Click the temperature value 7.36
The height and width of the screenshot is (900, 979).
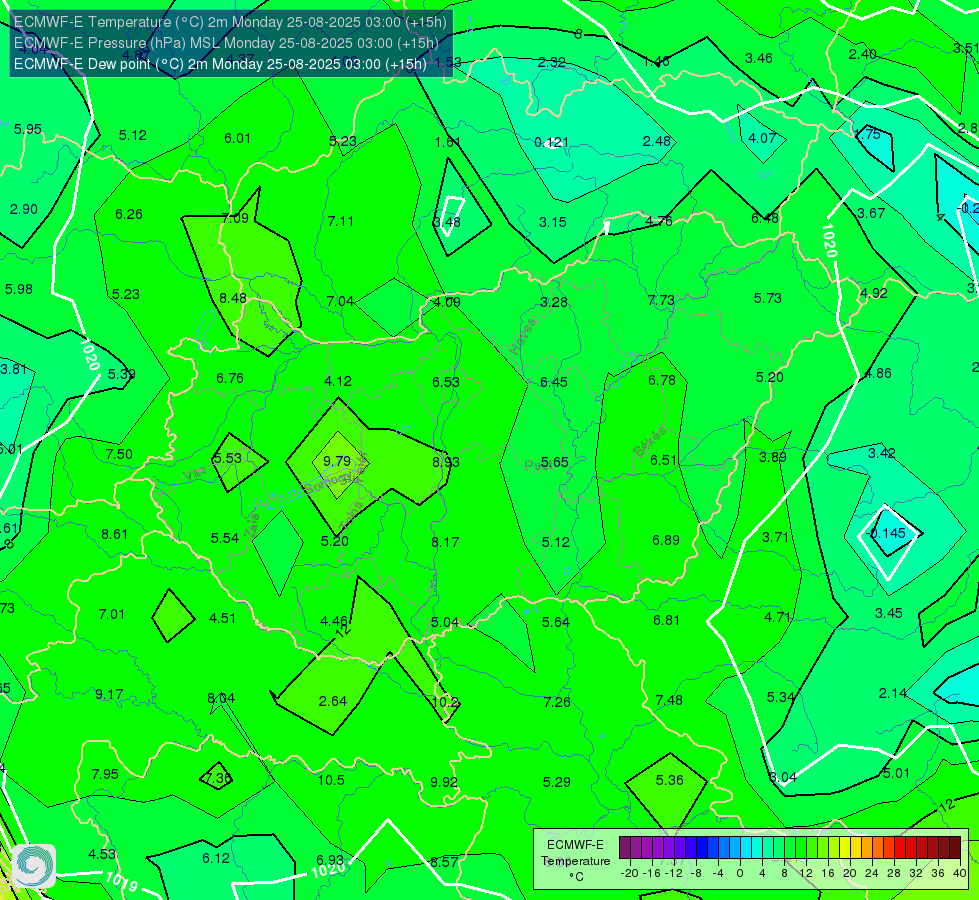(218, 779)
